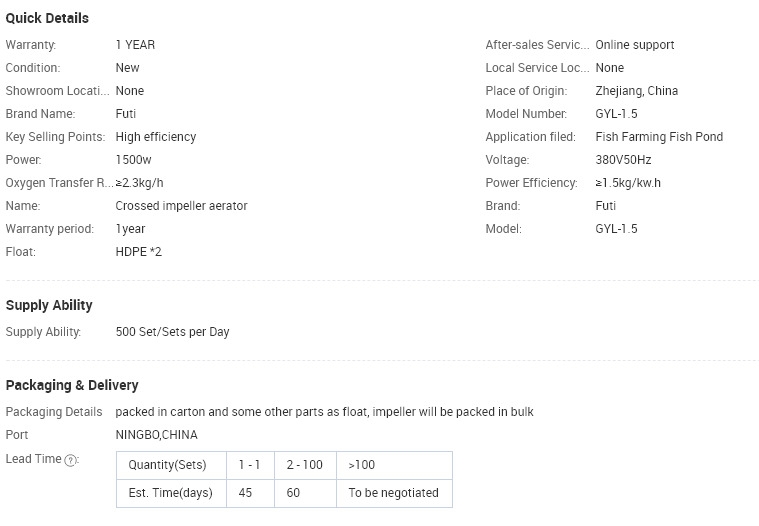Click the 'To be negotiated' table cell
This screenshot has width=759, height=526.
tap(395, 493)
